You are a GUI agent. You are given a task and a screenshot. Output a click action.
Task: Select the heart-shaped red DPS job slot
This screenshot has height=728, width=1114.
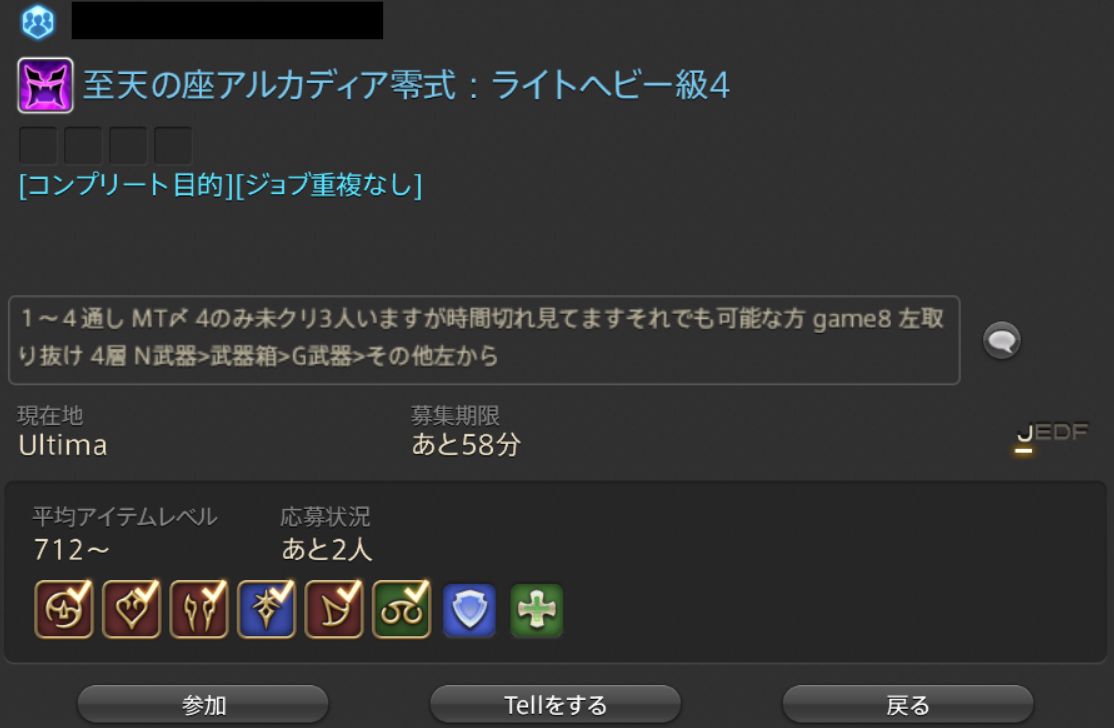pyautogui.click(x=131, y=609)
